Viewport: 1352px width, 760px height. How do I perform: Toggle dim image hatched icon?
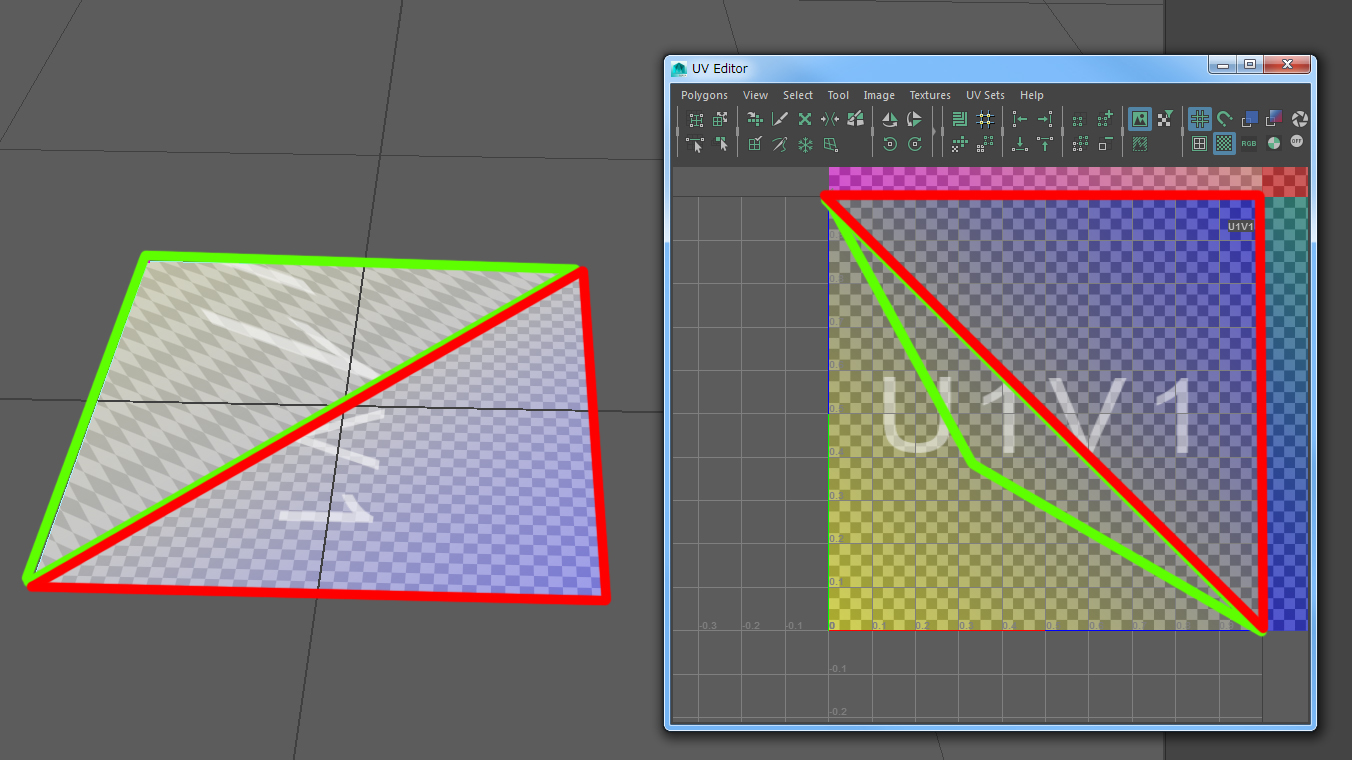pos(1140,144)
